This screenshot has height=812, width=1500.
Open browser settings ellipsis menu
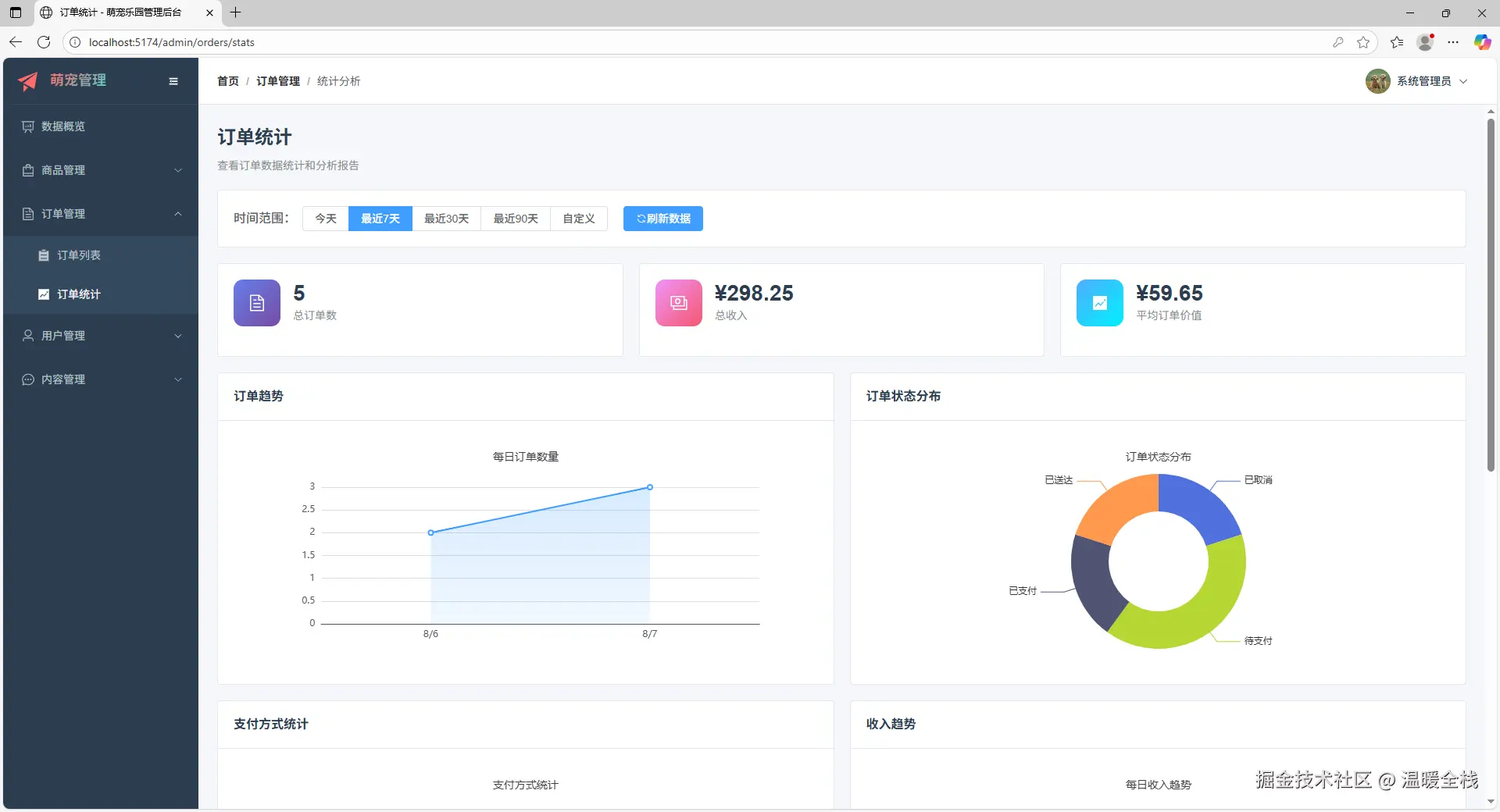pyautogui.click(x=1452, y=42)
